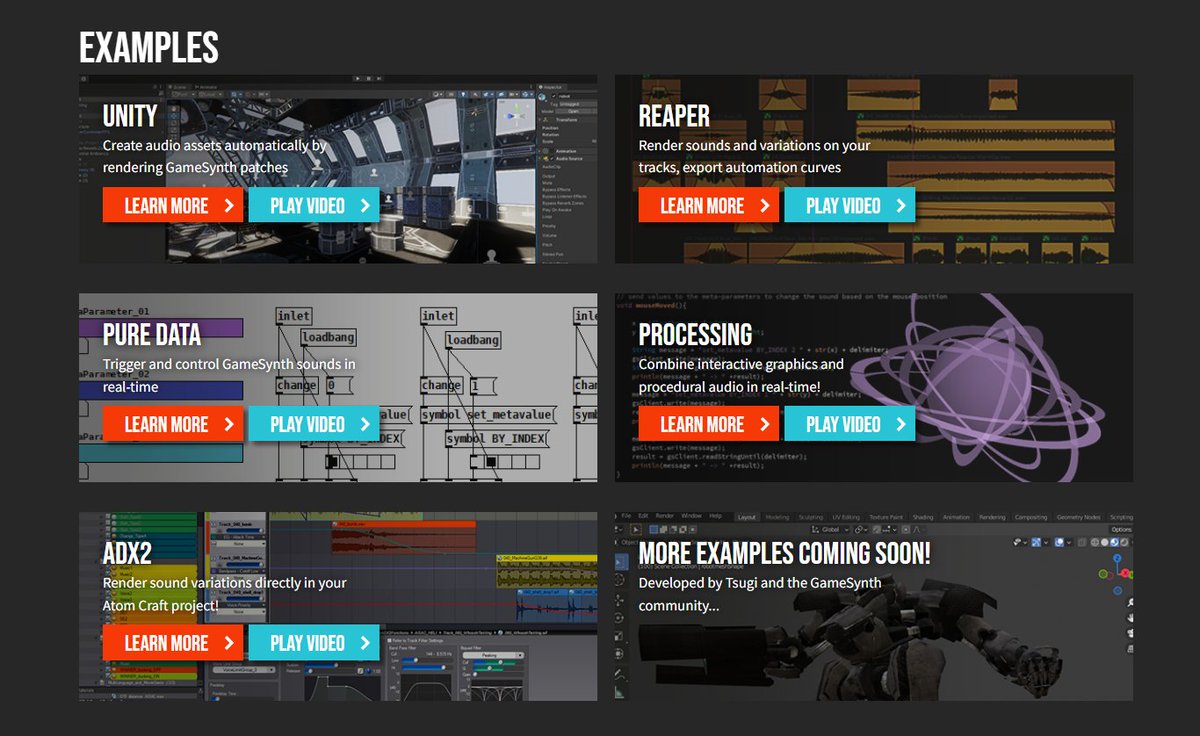Click the Audio Source speaker icon in Unity's Inspector

(545, 158)
